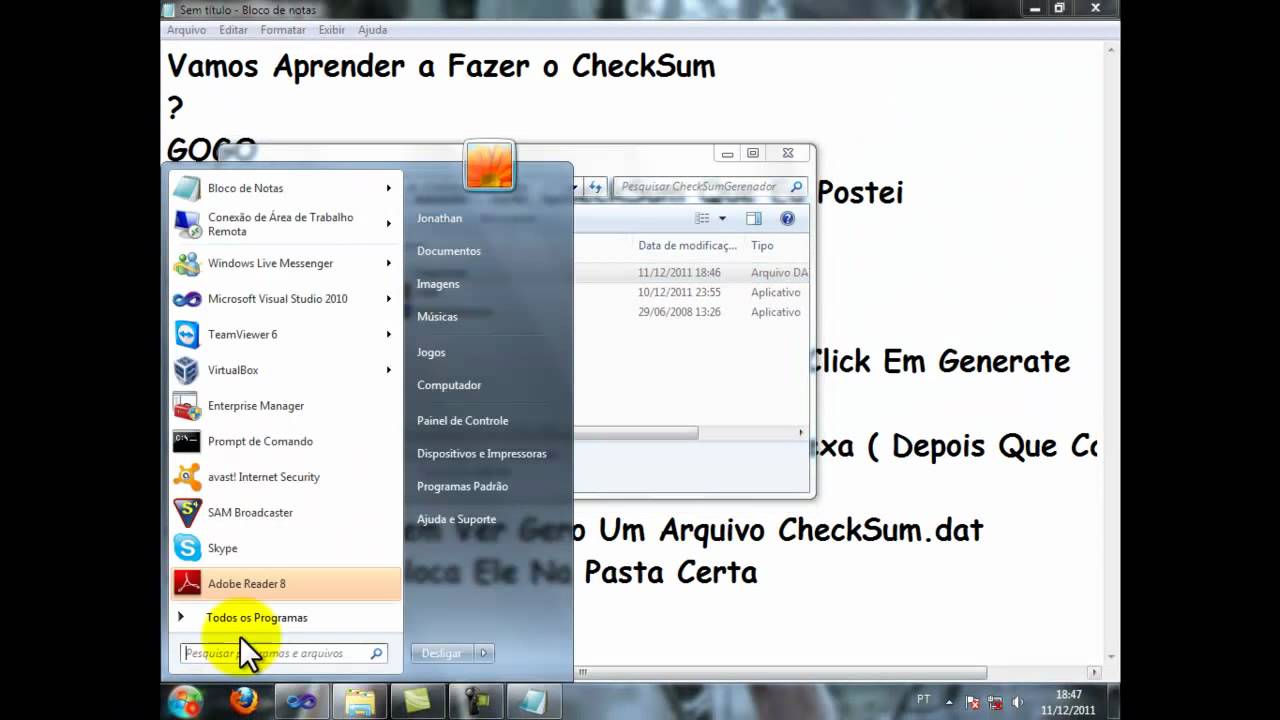Screen dimensions: 1280x720
Task: Click the Action Center flag tray icon
Action: coord(973,703)
